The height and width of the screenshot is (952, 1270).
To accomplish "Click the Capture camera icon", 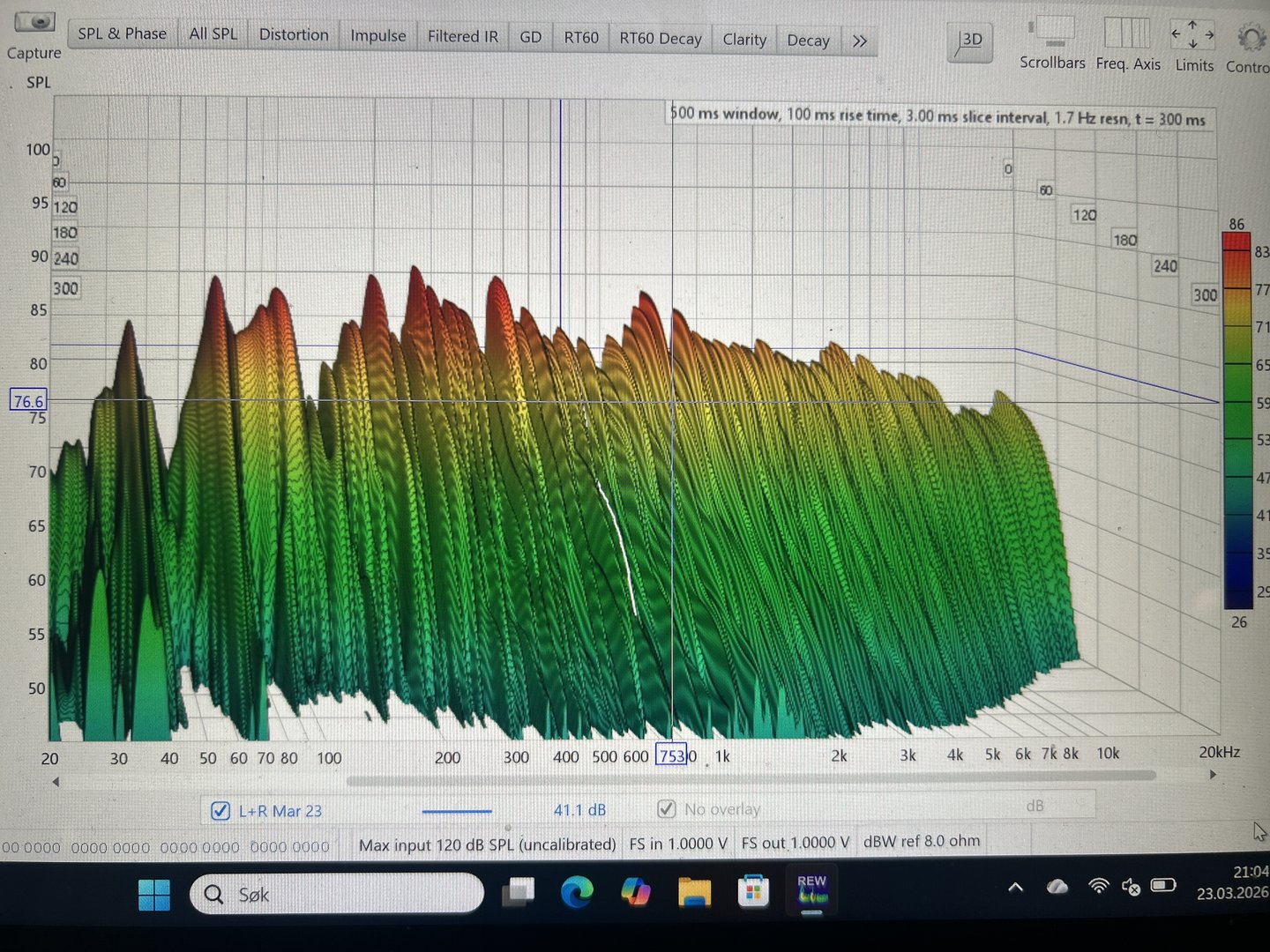I will pyautogui.click(x=34, y=22).
